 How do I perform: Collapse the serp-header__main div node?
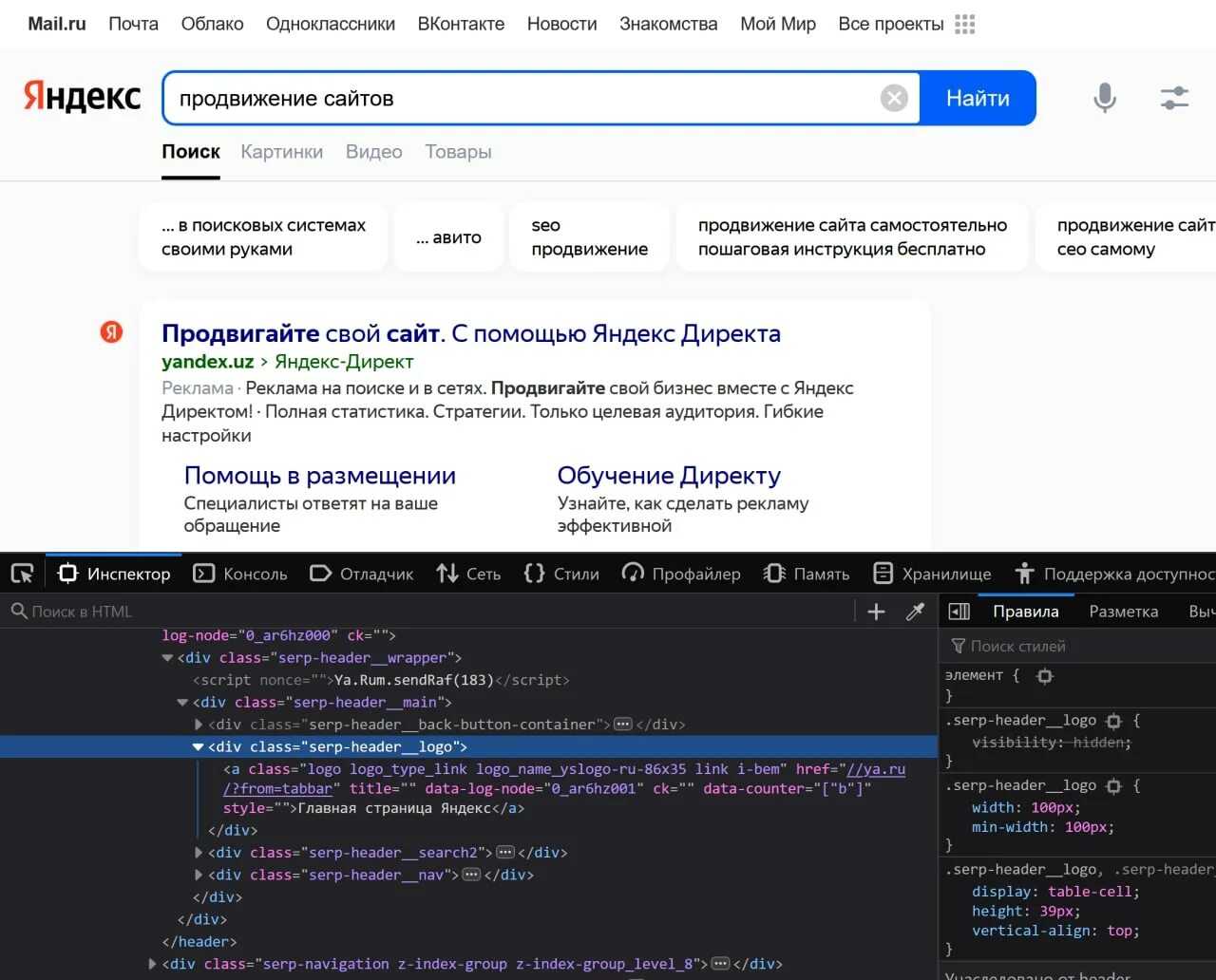click(x=183, y=703)
